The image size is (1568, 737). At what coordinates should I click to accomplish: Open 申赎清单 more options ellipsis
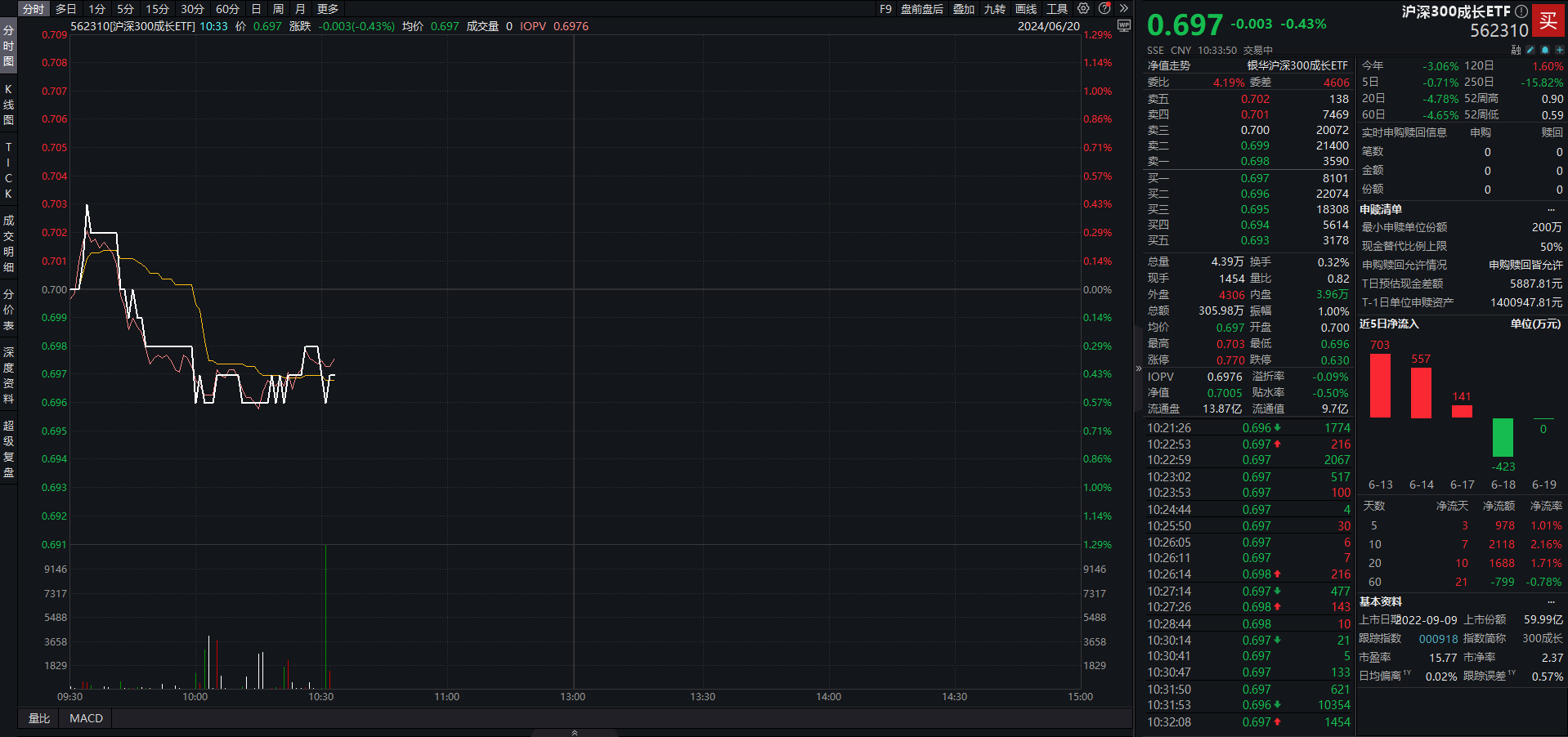click(x=1551, y=210)
